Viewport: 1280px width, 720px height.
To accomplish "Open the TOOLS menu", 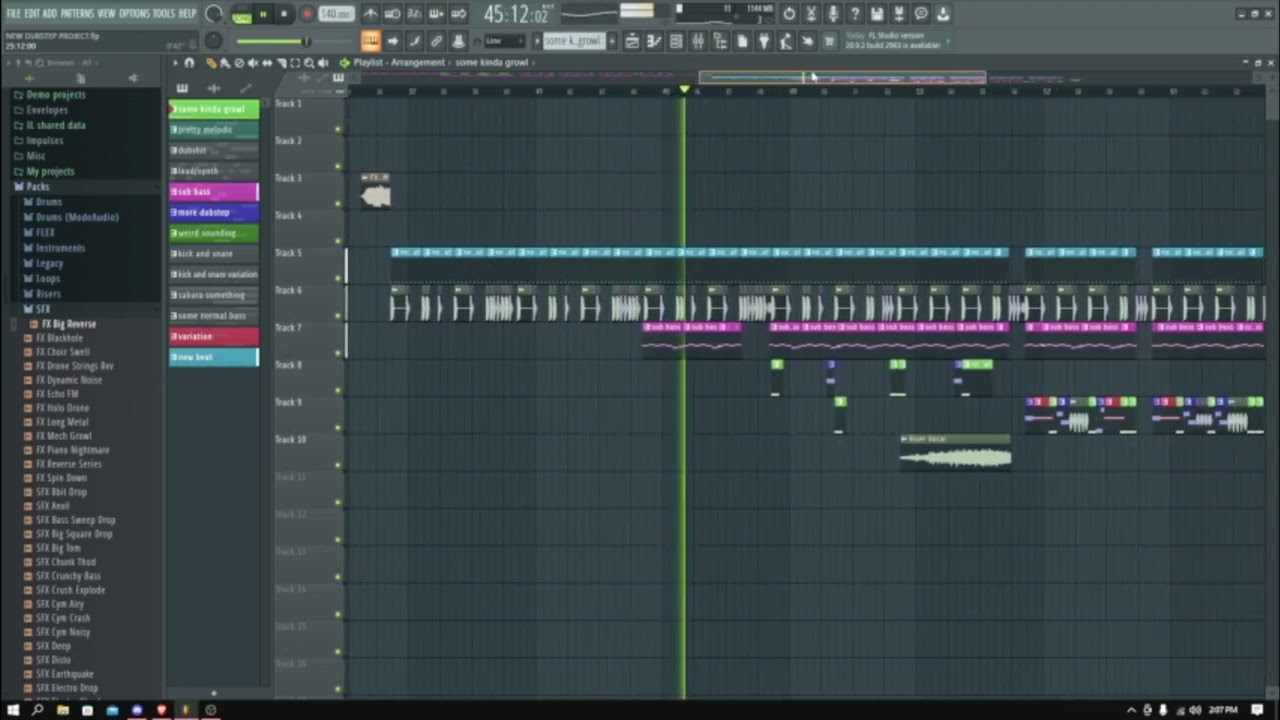I will [x=164, y=14].
